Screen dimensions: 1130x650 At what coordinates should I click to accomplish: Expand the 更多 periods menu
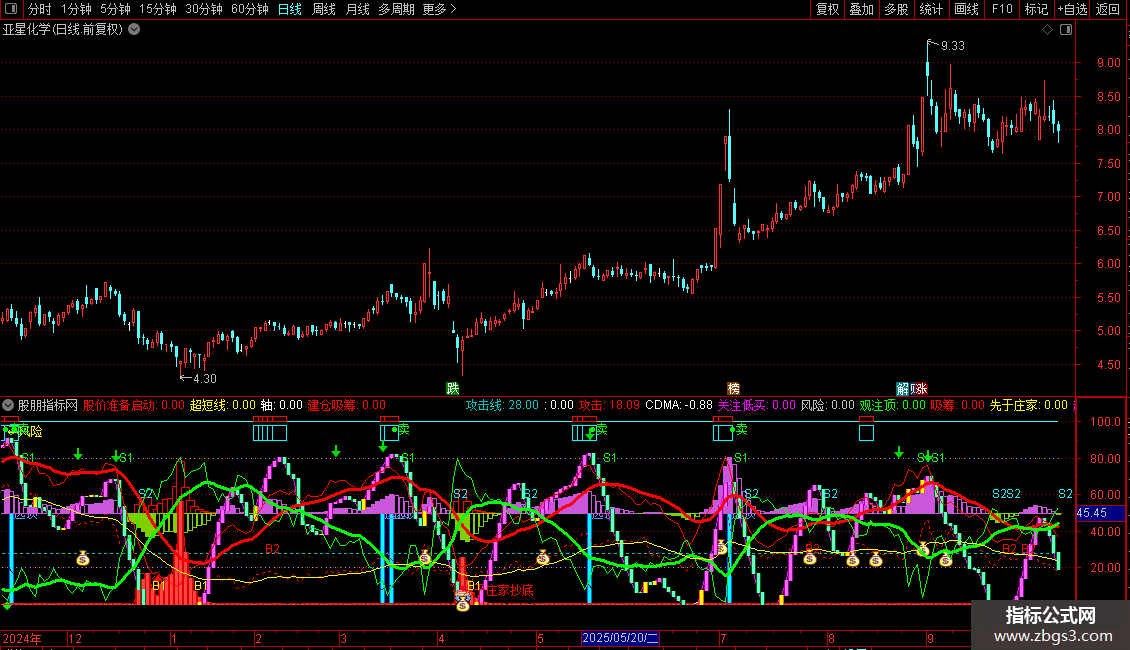440,9
